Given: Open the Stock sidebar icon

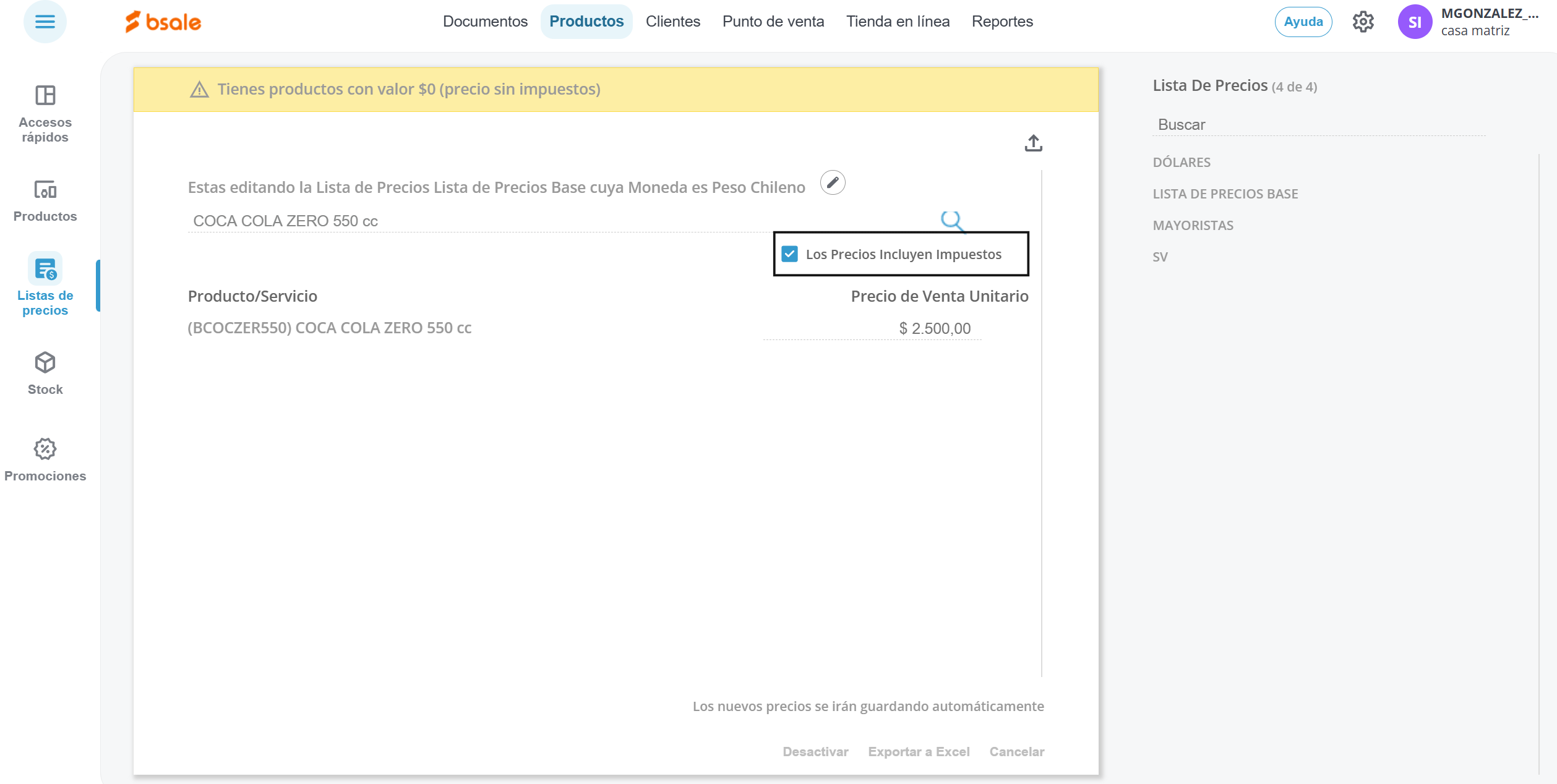Looking at the screenshot, I should (x=45, y=363).
